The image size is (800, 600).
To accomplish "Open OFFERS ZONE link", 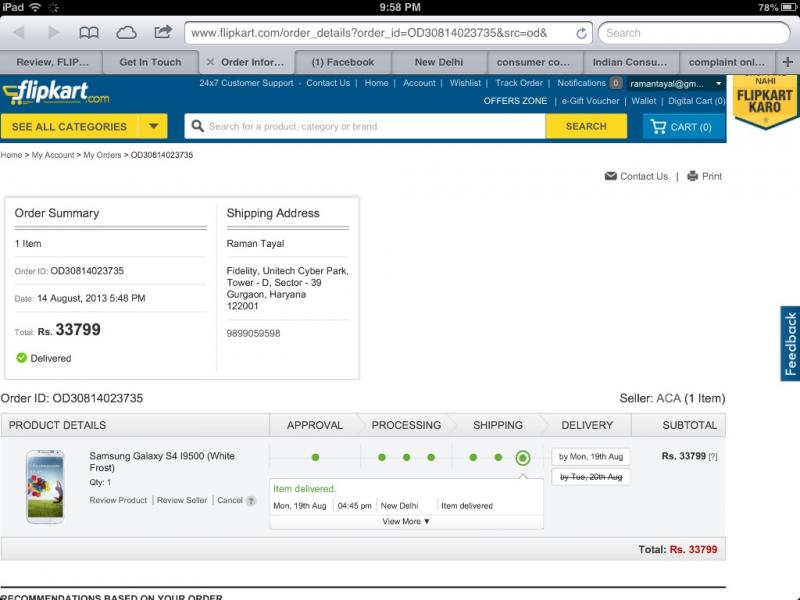I will (515, 101).
